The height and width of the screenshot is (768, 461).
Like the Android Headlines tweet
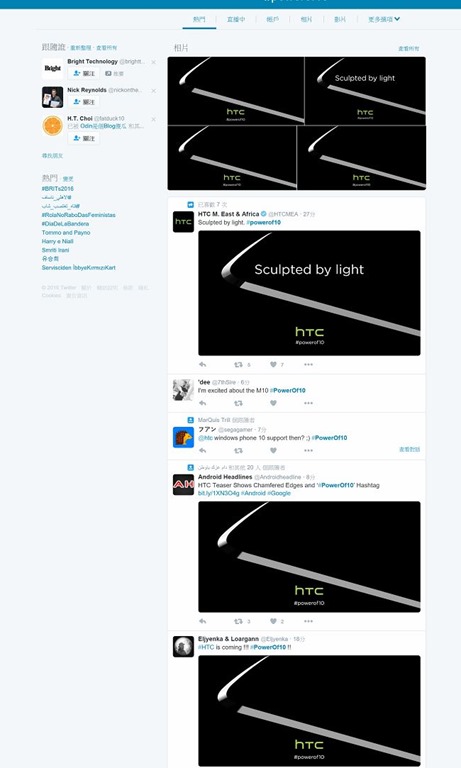273,621
